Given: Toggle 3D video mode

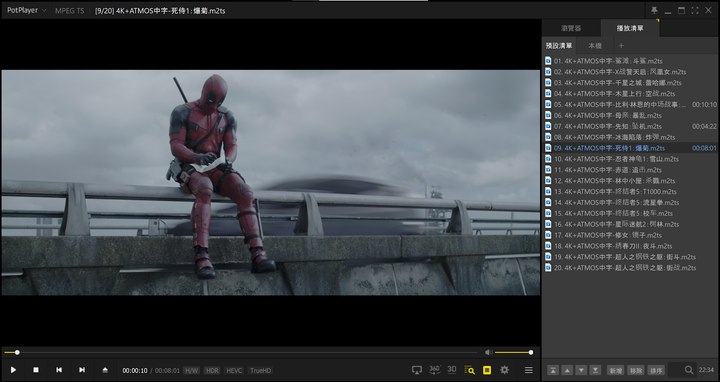Looking at the screenshot, I should coord(452,370).
